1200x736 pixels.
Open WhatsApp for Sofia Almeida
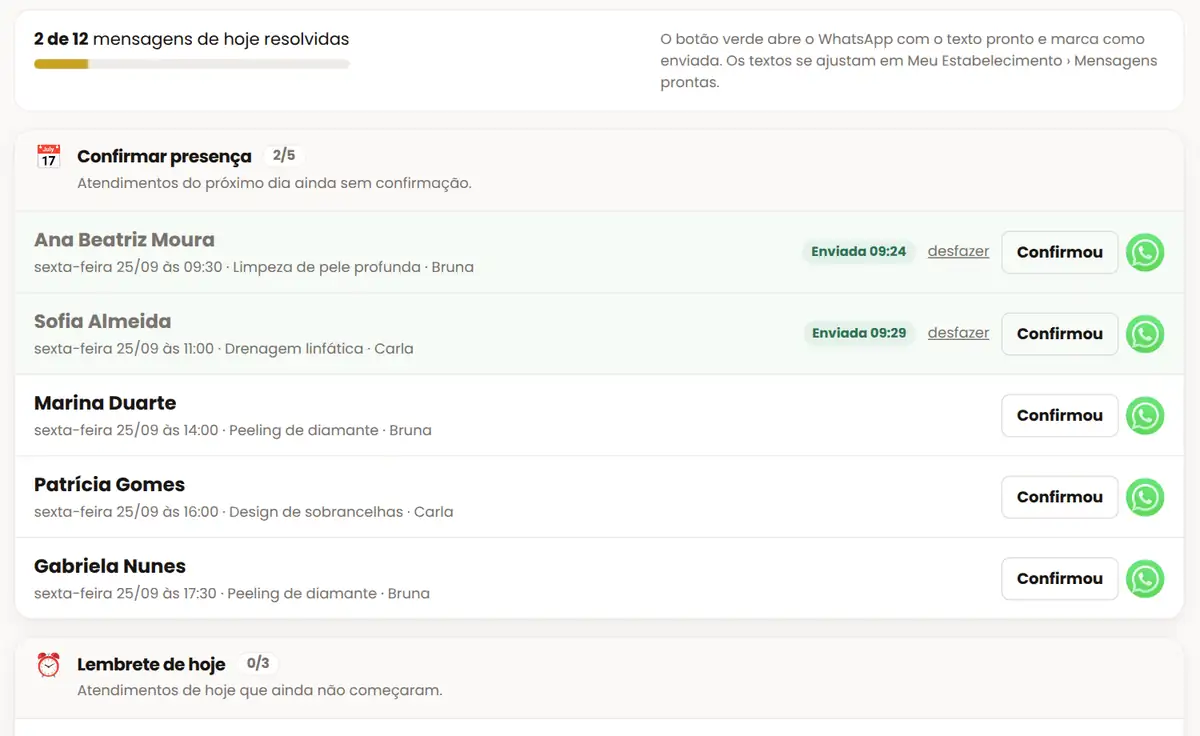tap(1145, 334)
